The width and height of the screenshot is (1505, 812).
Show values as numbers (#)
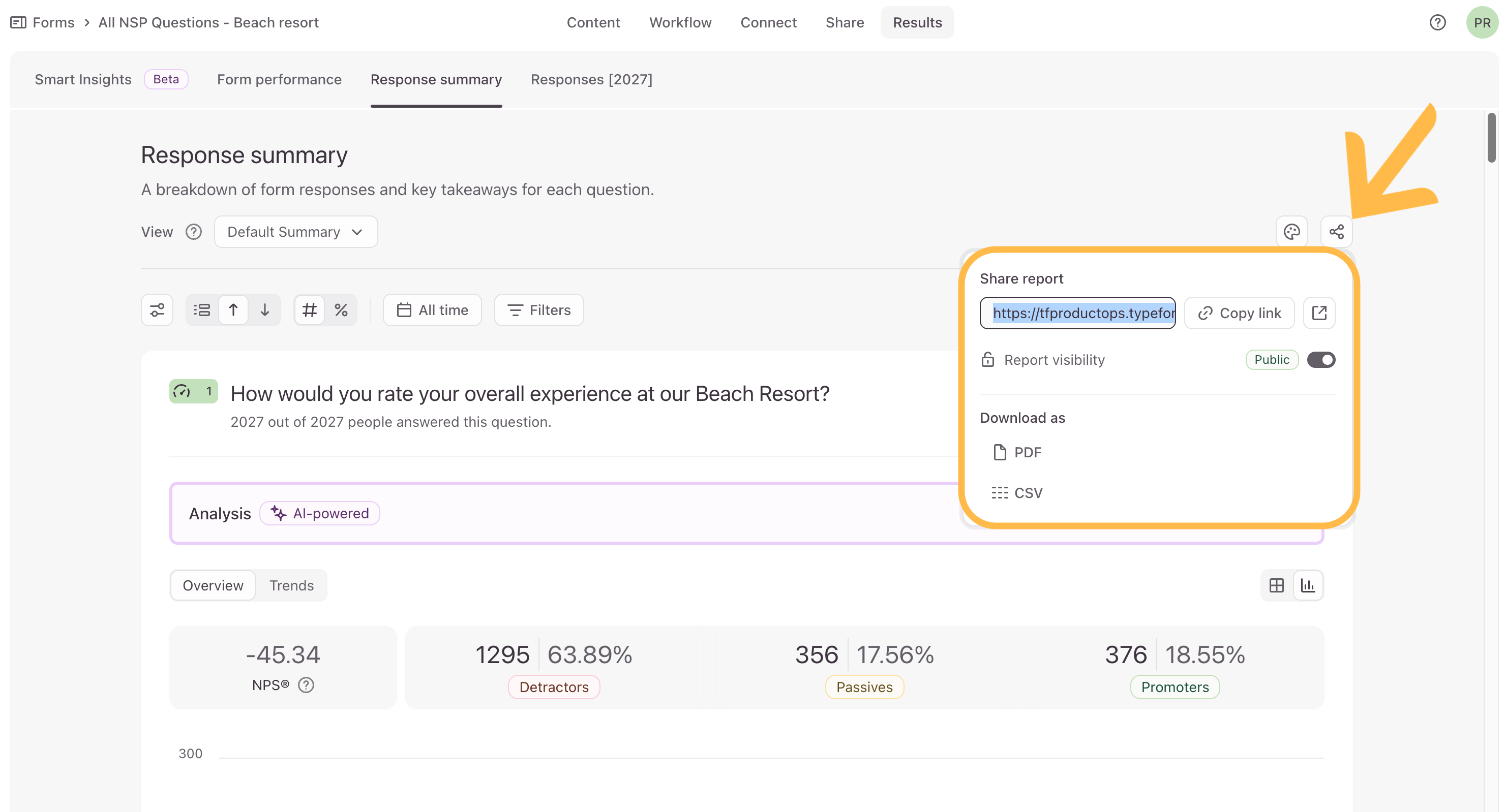click(x=310, y=310)
